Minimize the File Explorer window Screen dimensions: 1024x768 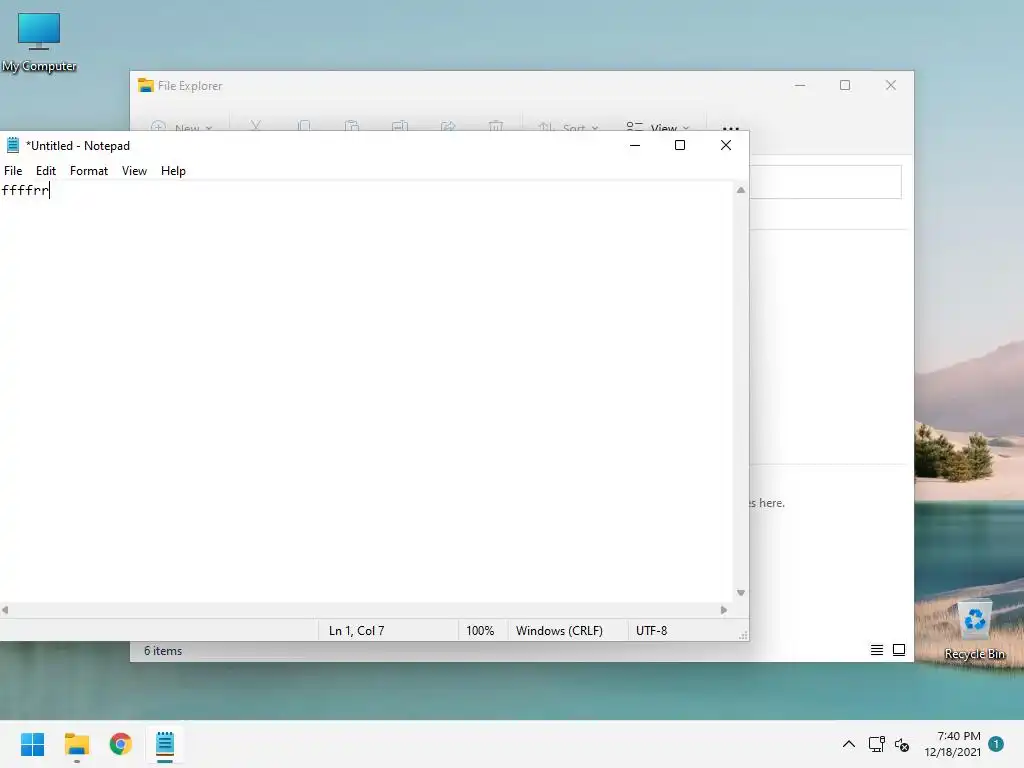(x=800, y=86)
